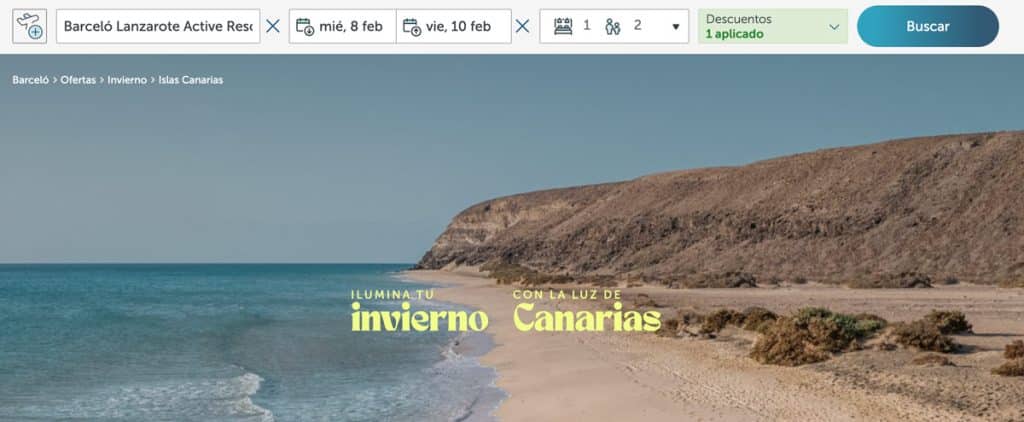
Task: Edit the Barceló Lanzarote Active Resort field
Action: tap(158, 26)
